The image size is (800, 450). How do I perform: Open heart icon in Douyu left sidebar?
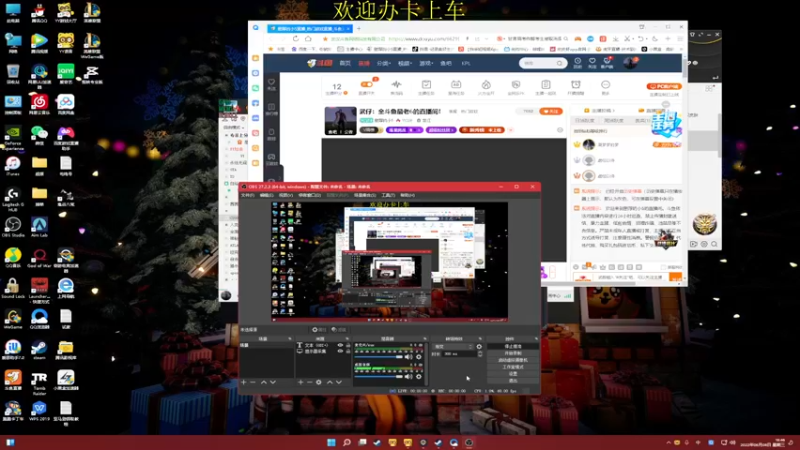(x=271, y=82)
